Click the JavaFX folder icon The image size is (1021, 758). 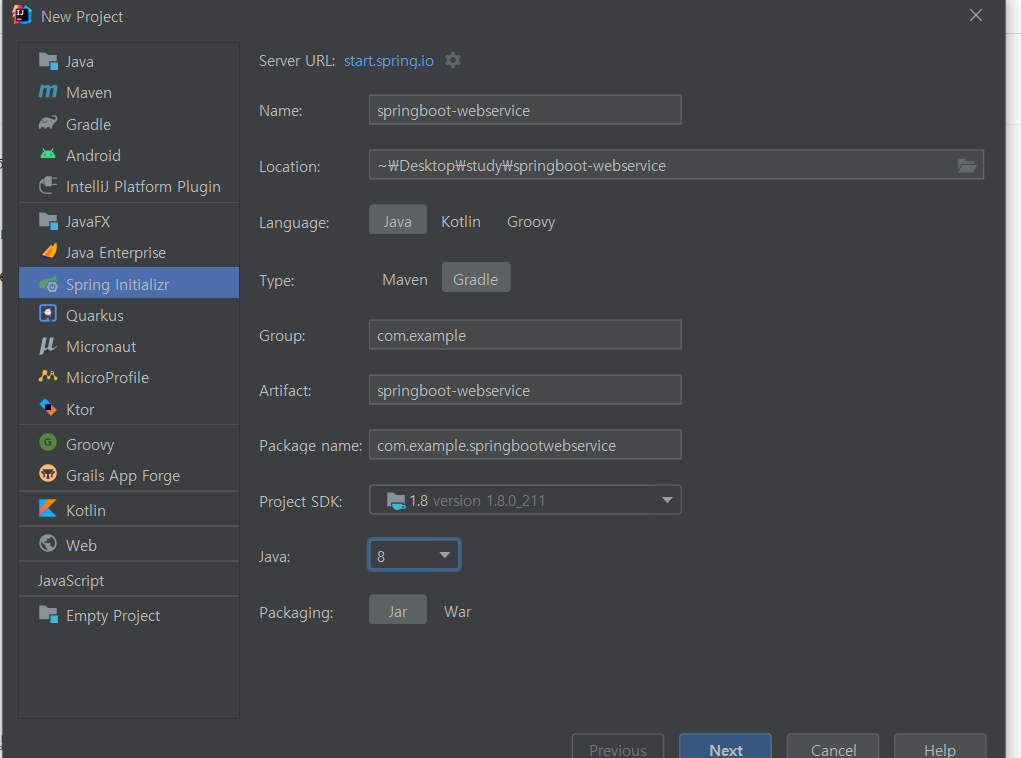point(48,221)
